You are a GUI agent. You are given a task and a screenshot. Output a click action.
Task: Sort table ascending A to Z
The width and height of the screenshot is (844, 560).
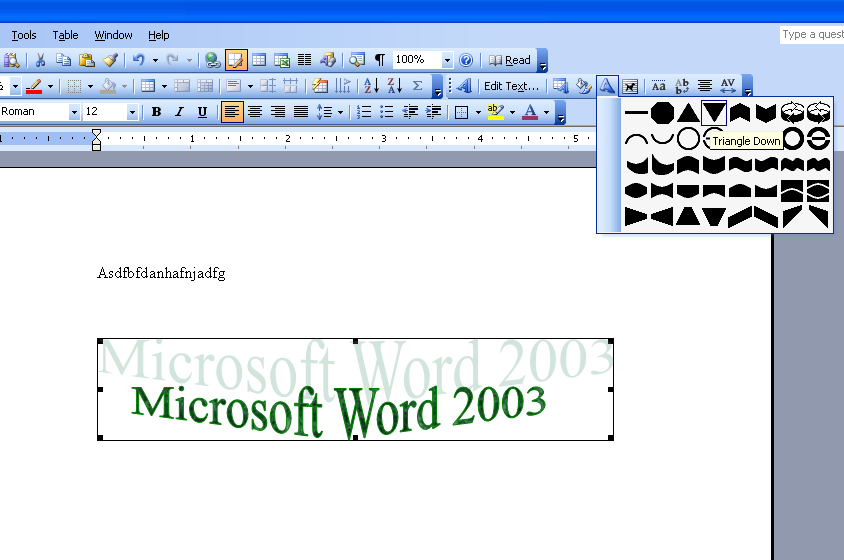[x=371, y=86]
